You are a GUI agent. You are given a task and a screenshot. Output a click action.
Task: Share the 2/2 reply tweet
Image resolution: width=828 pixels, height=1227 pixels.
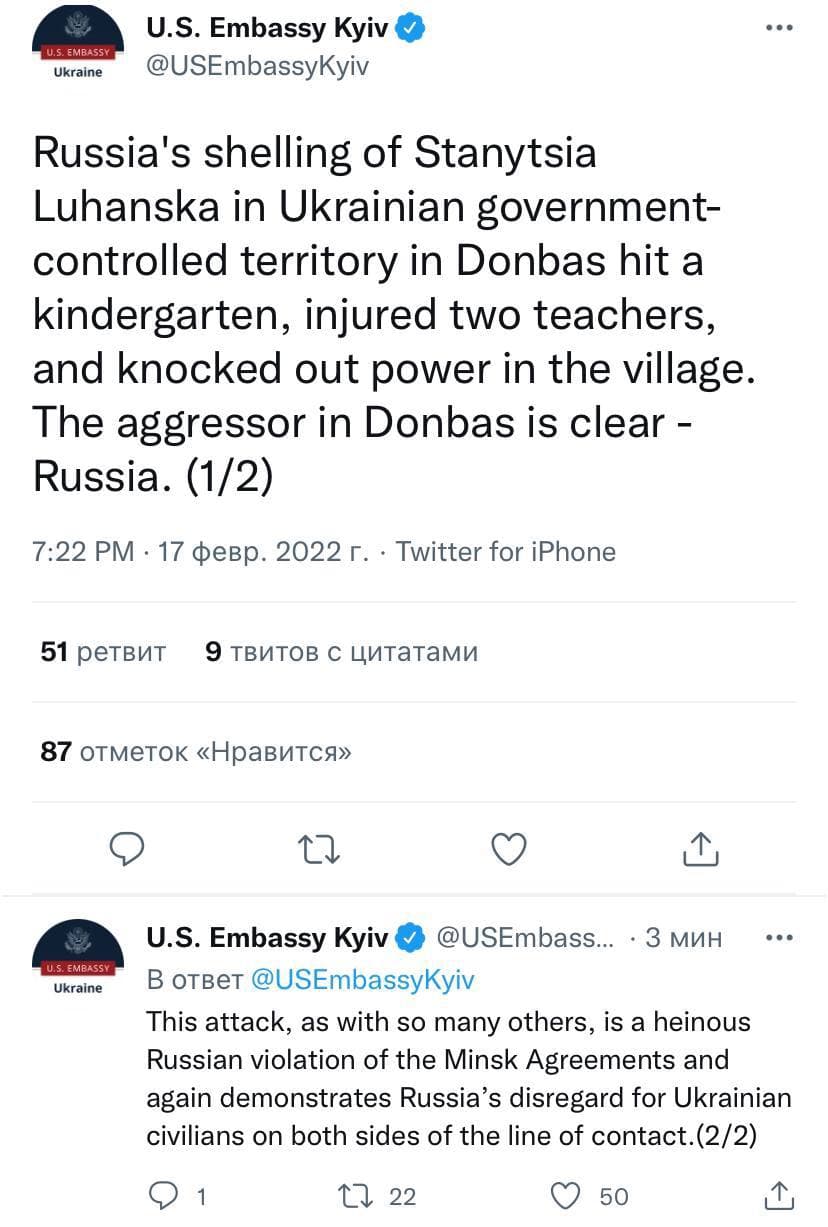pos(780,1195)
